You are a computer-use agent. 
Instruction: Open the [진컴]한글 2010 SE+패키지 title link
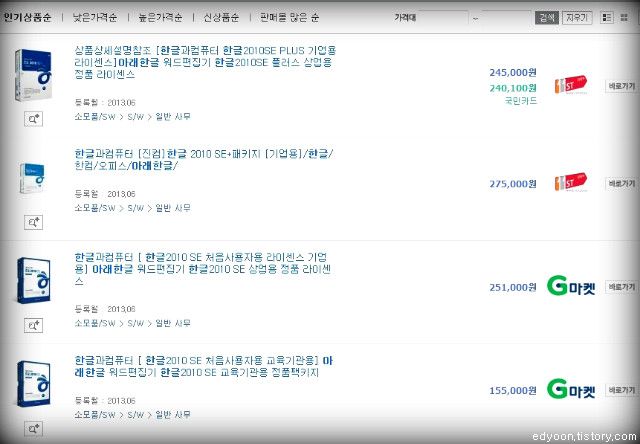204,160
